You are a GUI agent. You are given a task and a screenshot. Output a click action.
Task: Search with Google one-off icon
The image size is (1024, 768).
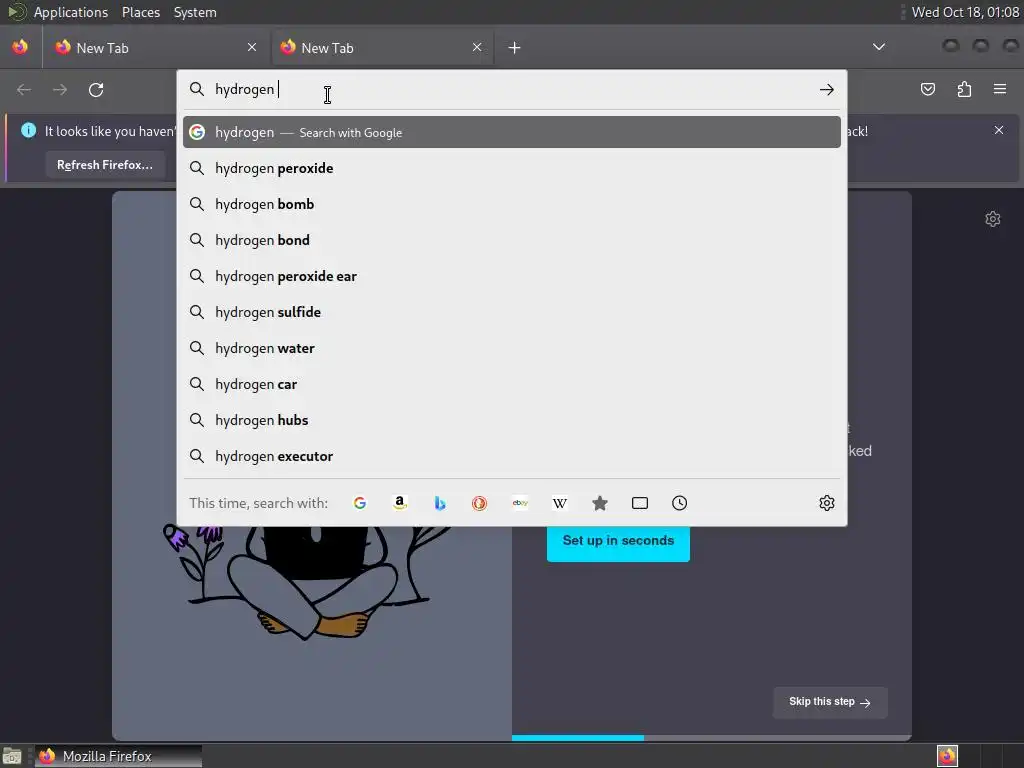pos(360,503)
